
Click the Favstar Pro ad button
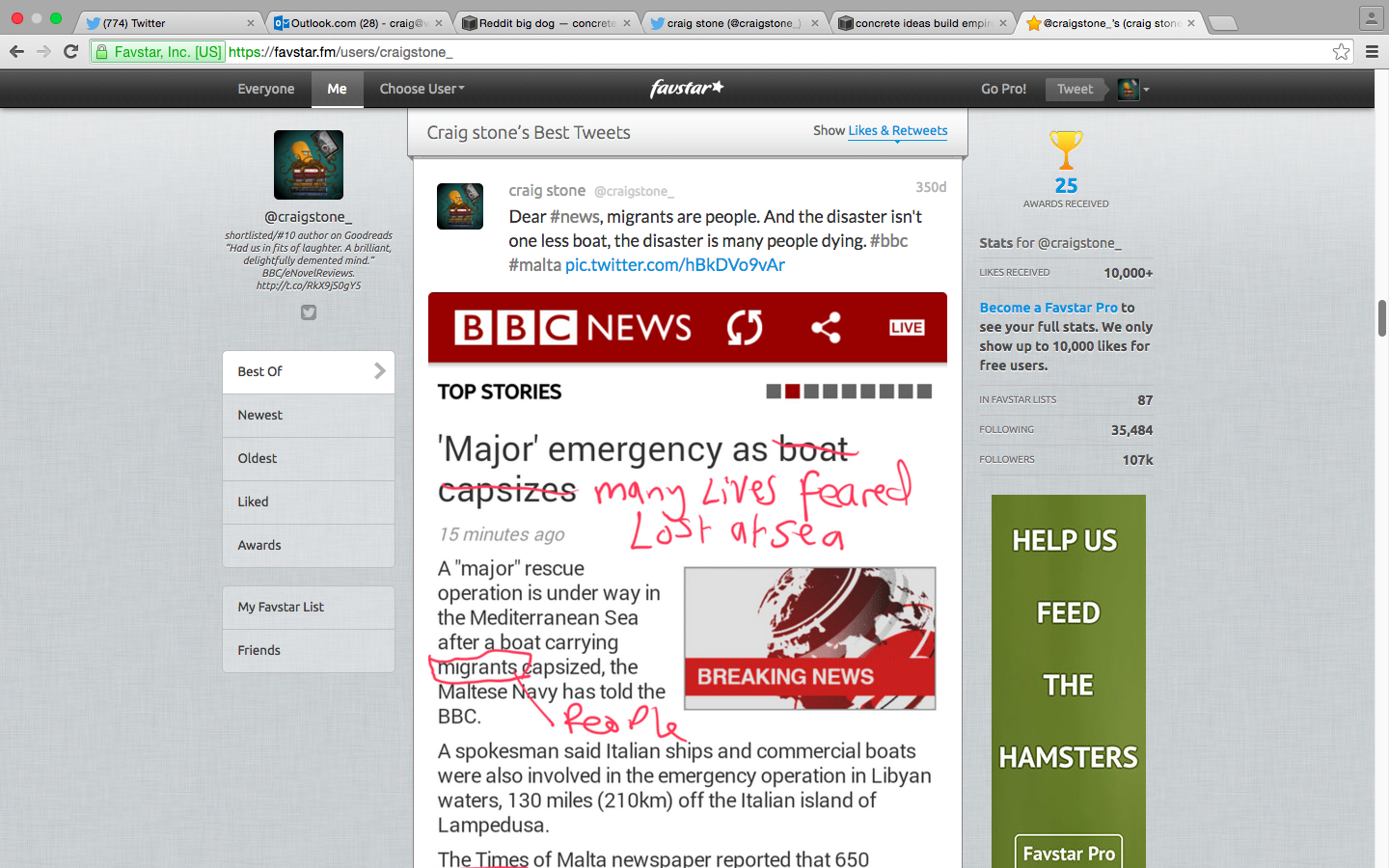coord(1068,853)
